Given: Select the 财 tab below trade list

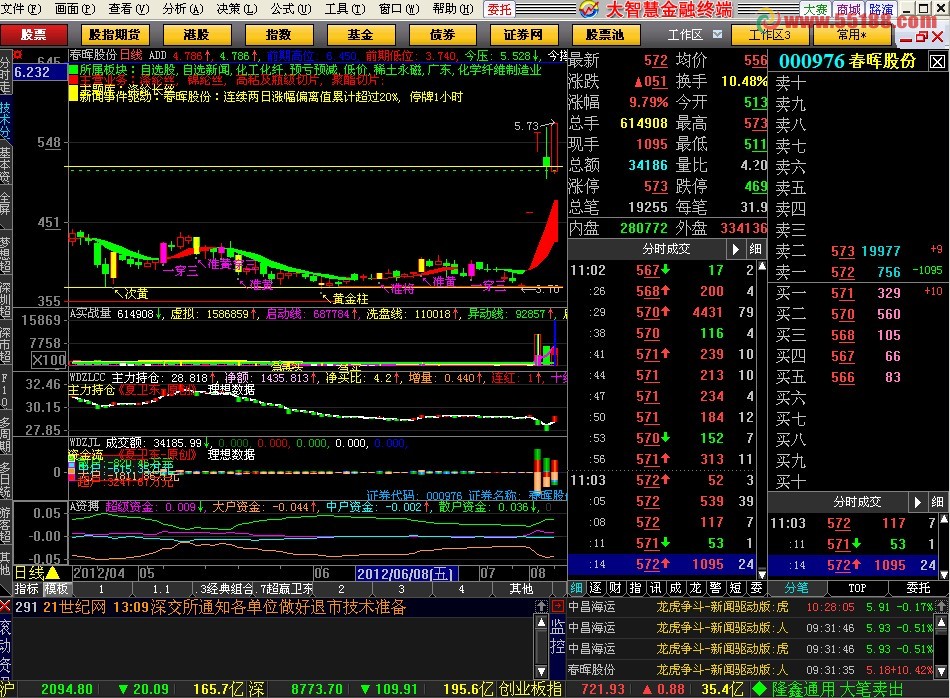Looking at the screenshot, I should pyautogui.click(x=616, y=588).
